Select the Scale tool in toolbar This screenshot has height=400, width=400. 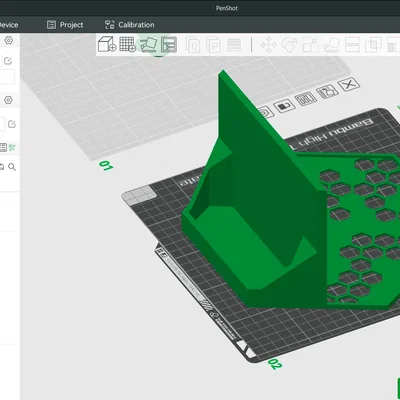(310, 45)
